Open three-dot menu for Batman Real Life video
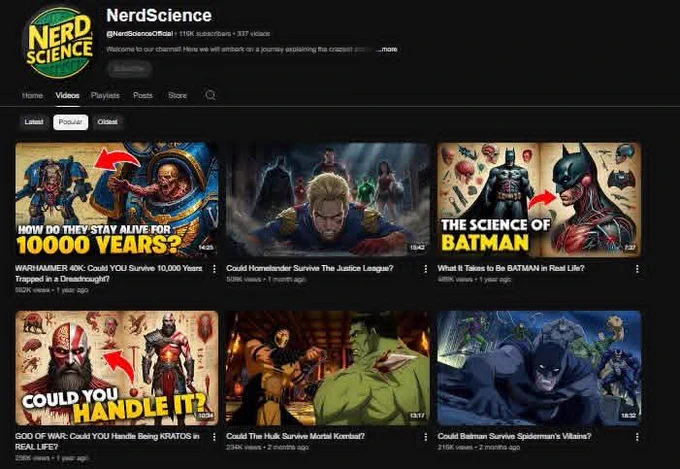The height and width of the screenshot is (469, 680). click(637, 269)
